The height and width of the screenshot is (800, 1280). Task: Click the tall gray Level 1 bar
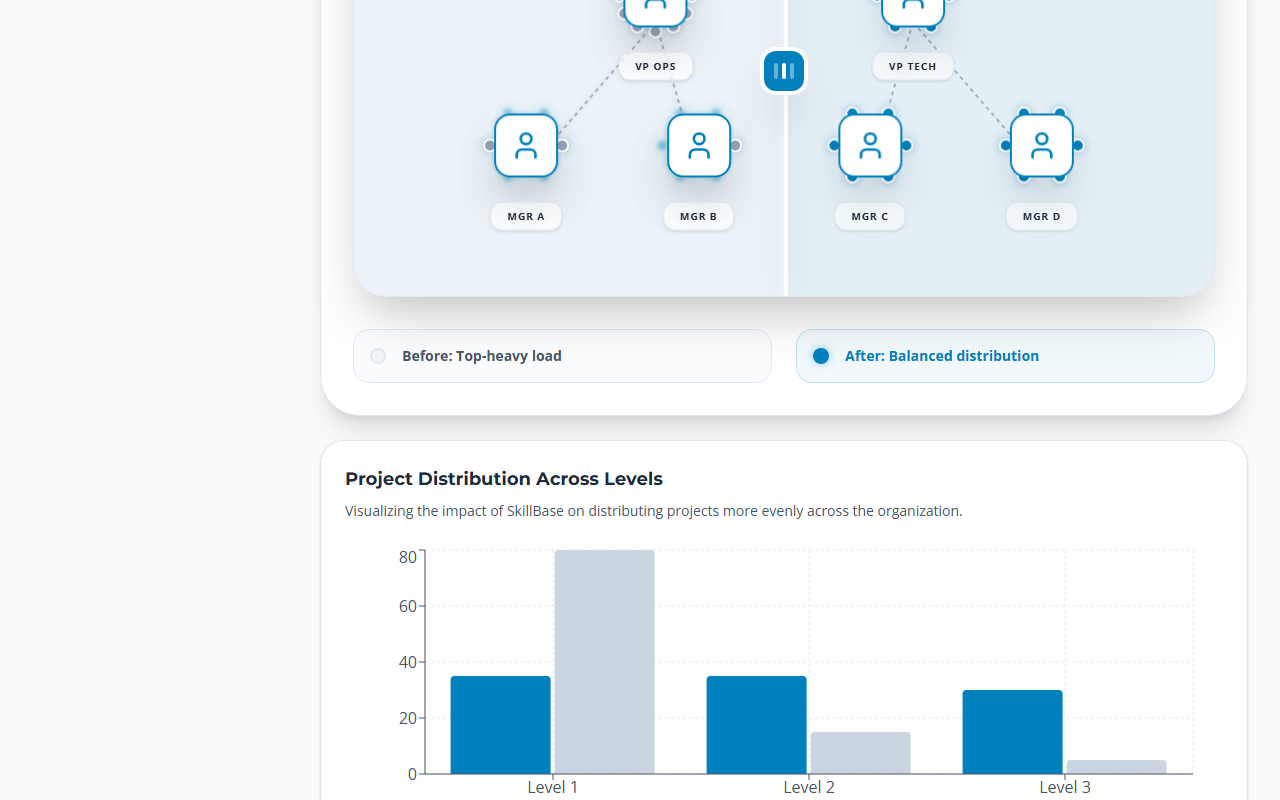click(x=604, y=660)
